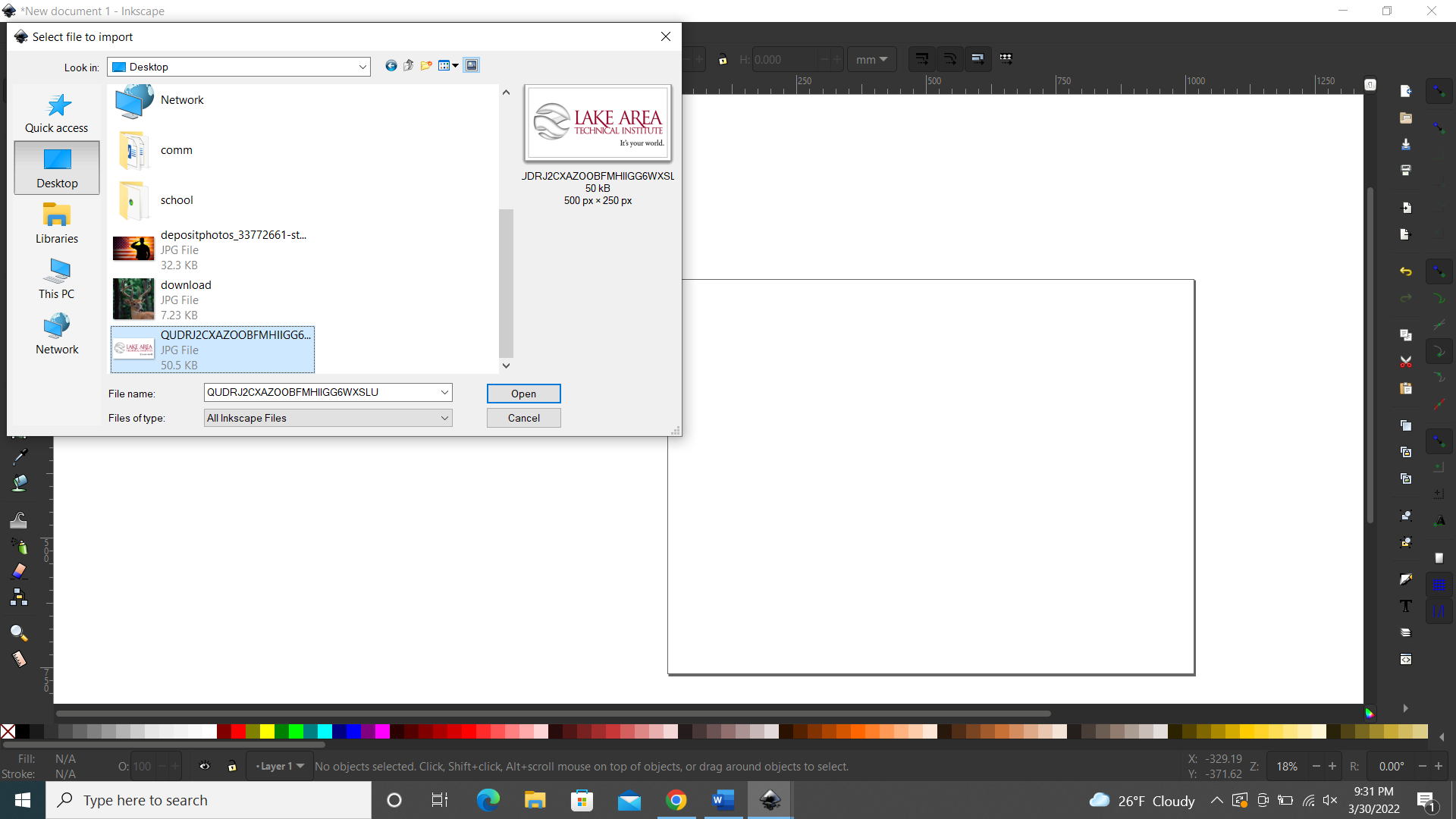The height and width of the screenshot is (819, 1456).
Task: Click the Measure tool in the toolbox
Action: [19, 659]
